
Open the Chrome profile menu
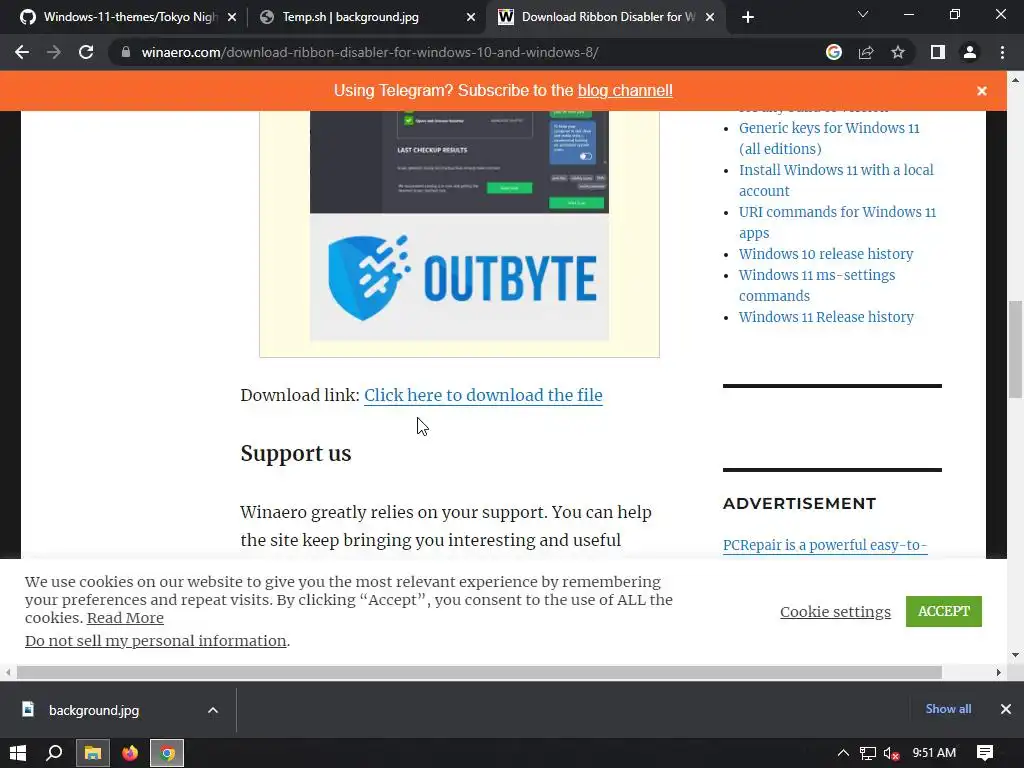click(x=970, y=52)
